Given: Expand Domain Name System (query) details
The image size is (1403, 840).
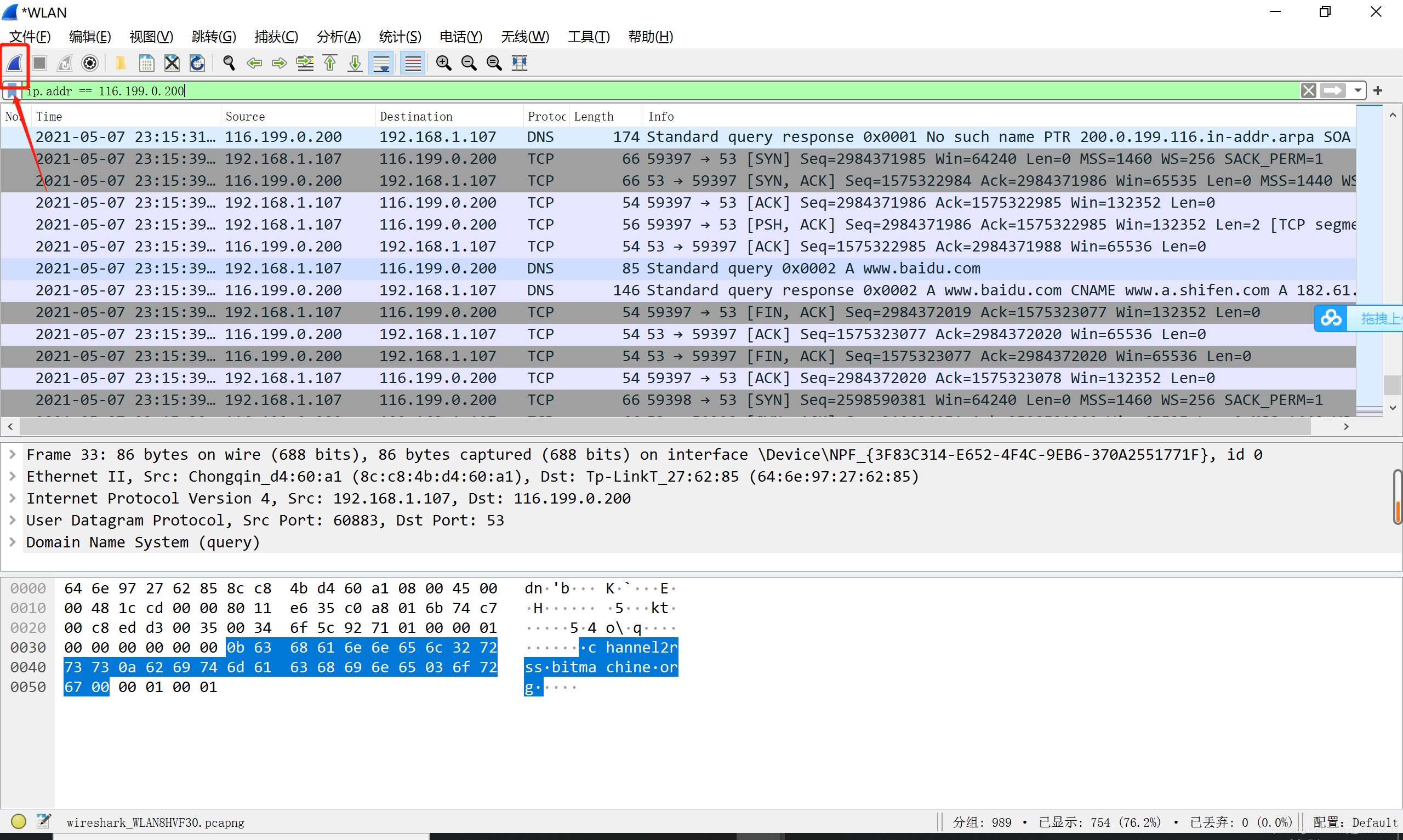Looking at the screenshot, I should (x=13, y=542).
